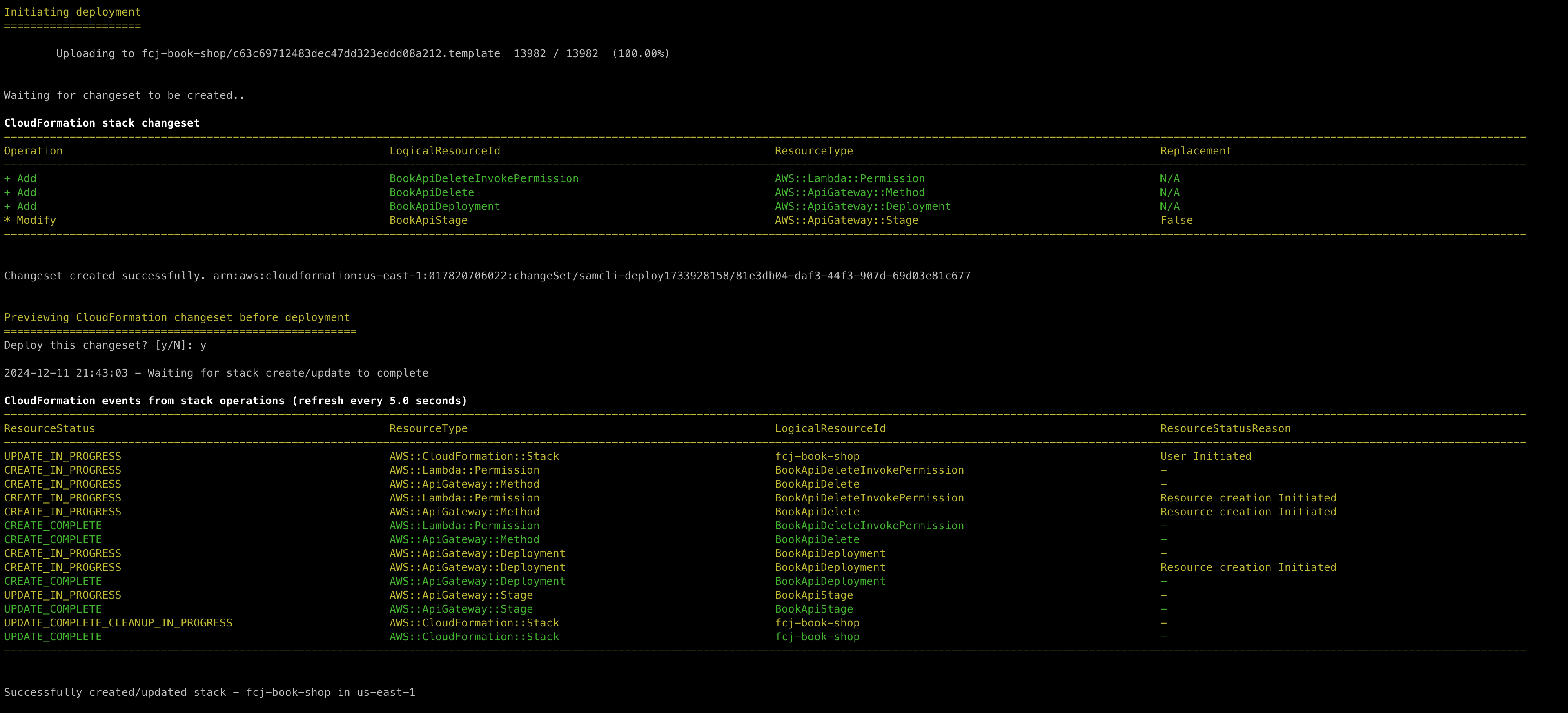Click UPDATE_IN_PROGRESS in the BookApiStage row
This screenshot has width=1568, height=713.
[63, 595]
